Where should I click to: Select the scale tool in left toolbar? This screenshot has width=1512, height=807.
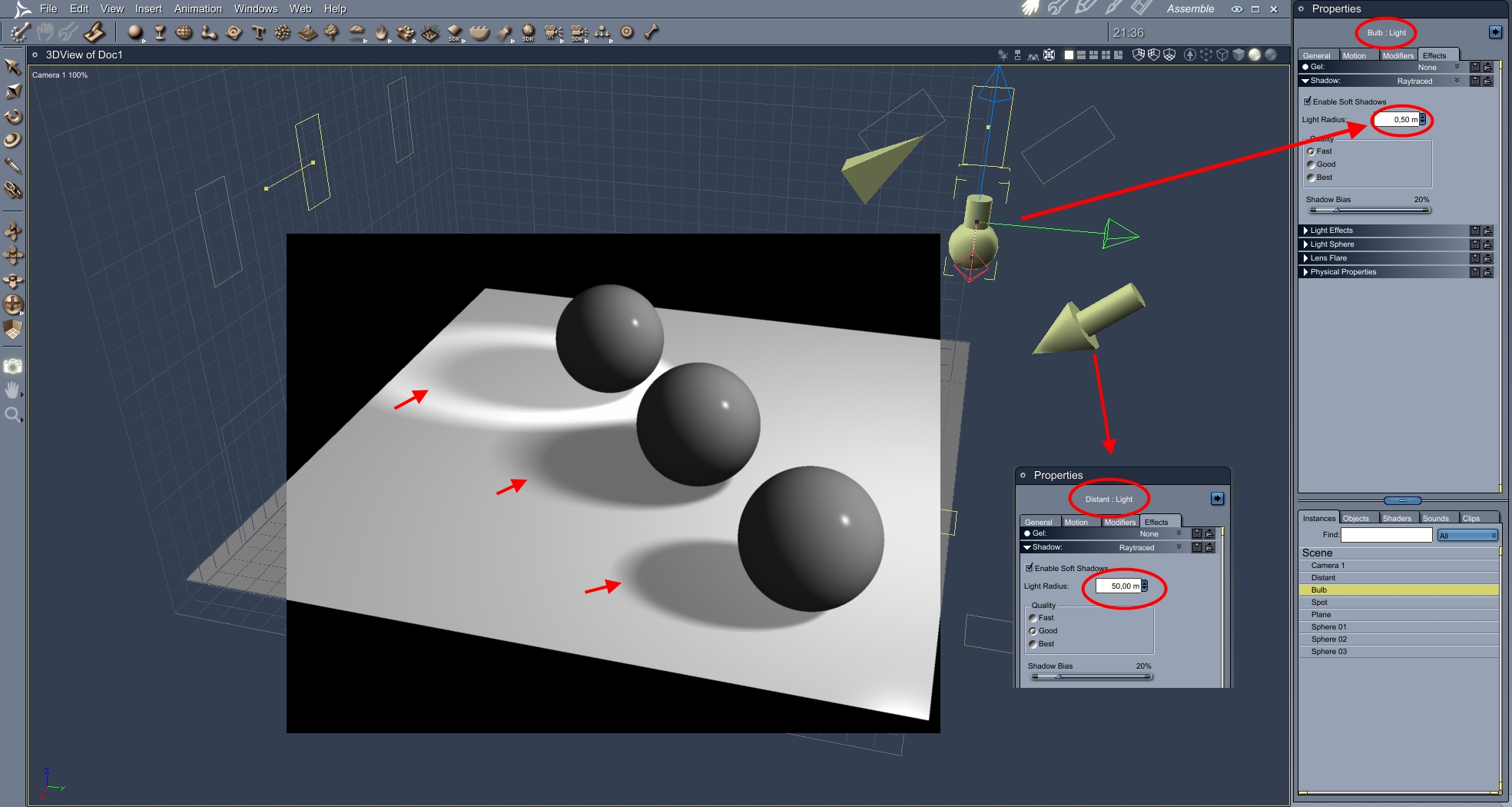[x=12, y=141]
